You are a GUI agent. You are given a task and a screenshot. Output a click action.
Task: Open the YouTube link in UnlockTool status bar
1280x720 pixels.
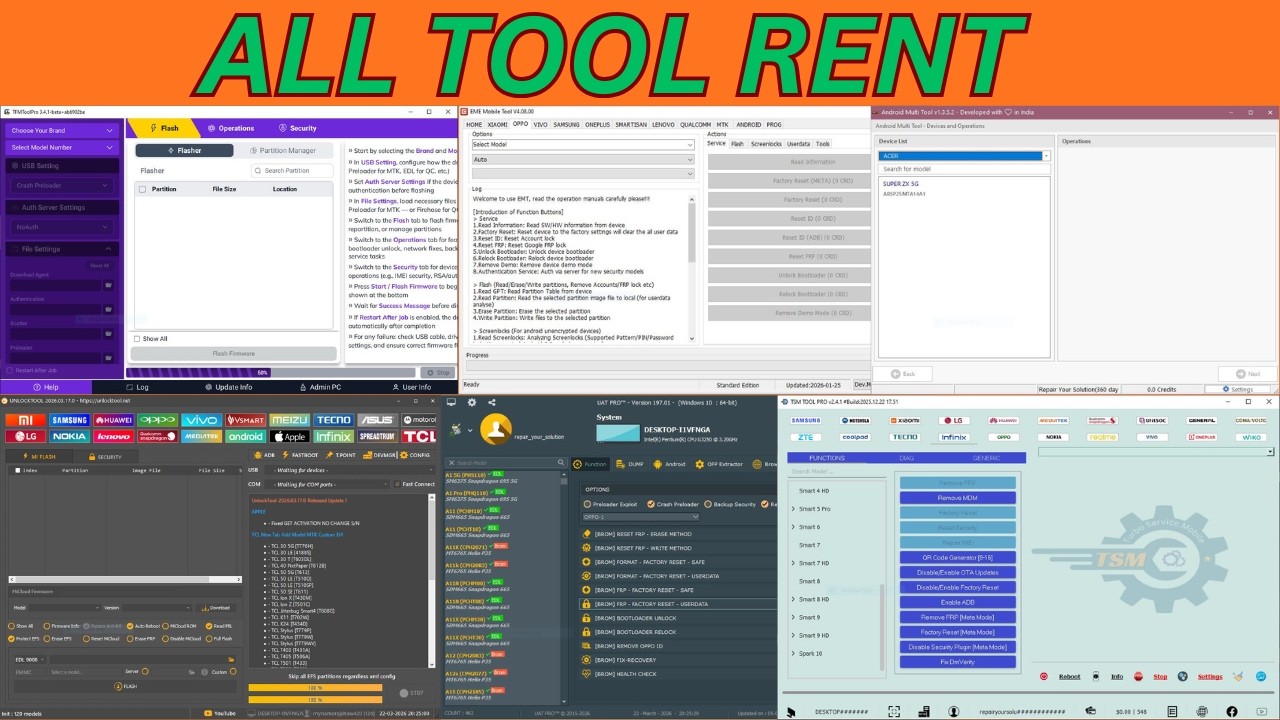coord(220,713)
